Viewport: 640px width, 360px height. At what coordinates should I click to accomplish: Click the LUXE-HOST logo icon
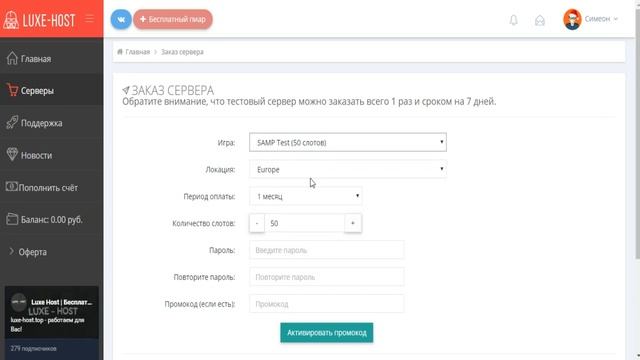(x=11, y=20)
